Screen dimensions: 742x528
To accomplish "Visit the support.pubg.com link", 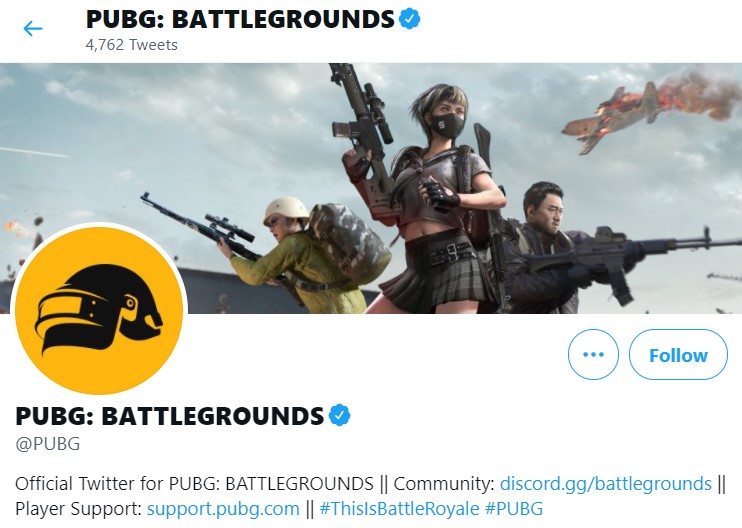I will tap(223, 509).
